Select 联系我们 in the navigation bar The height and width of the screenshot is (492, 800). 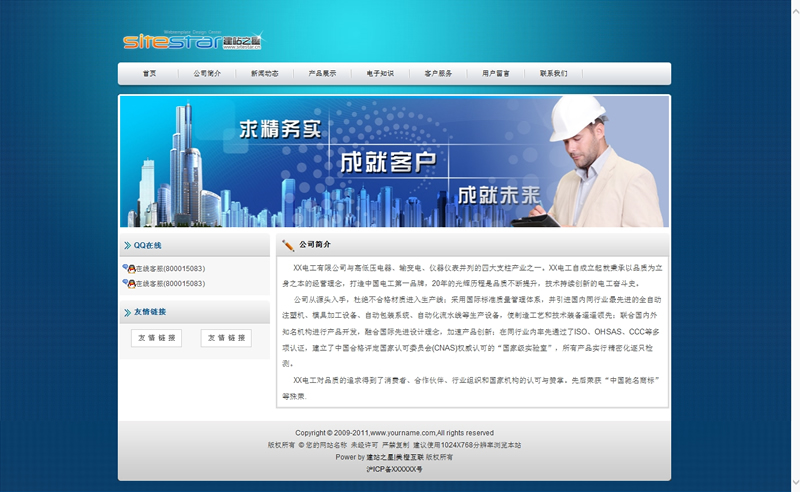click(x=553, y=74)
